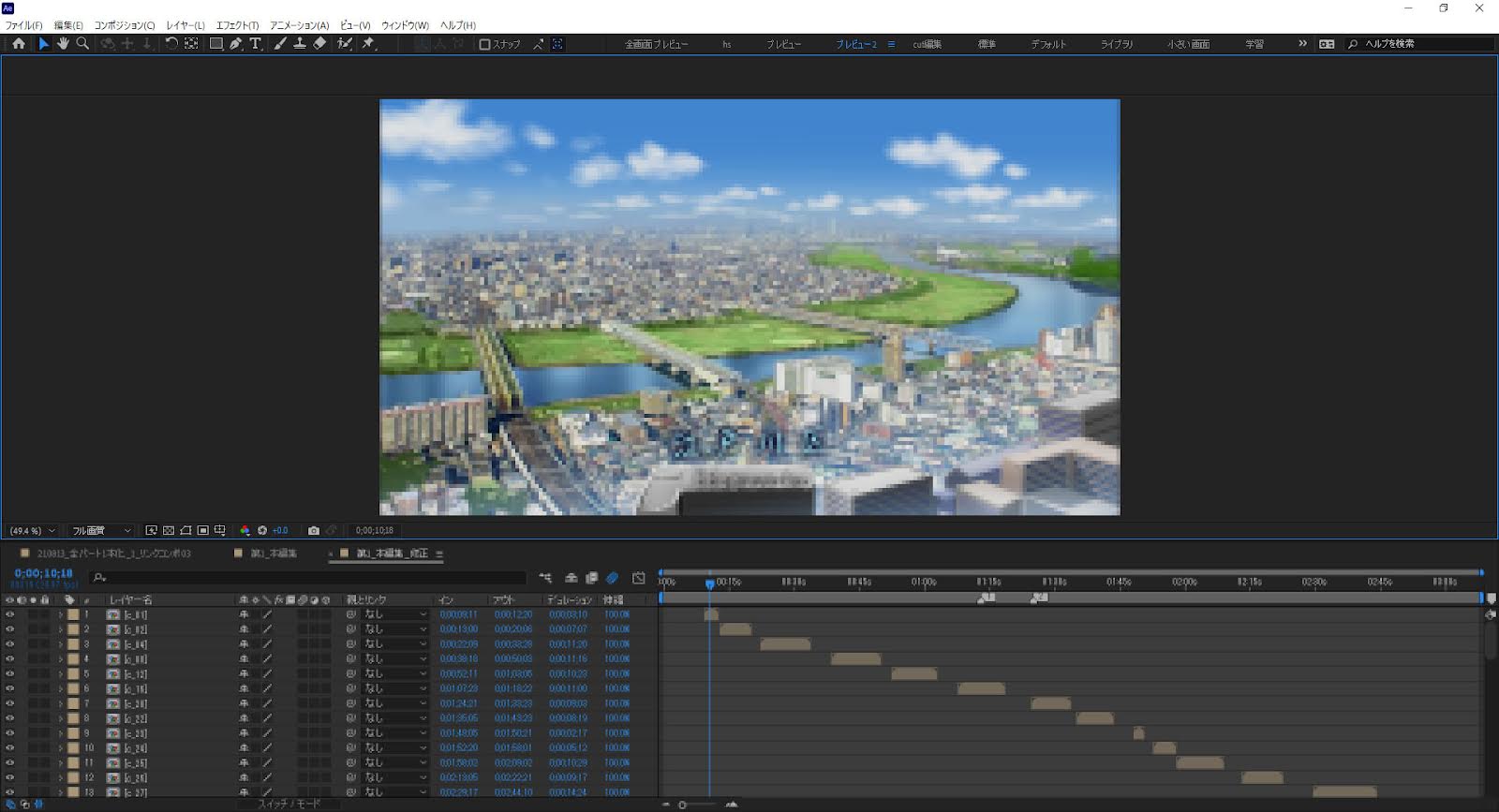Hide layer 6 with its eye icon
The image size is (1499, 812).
coord(9,688)
